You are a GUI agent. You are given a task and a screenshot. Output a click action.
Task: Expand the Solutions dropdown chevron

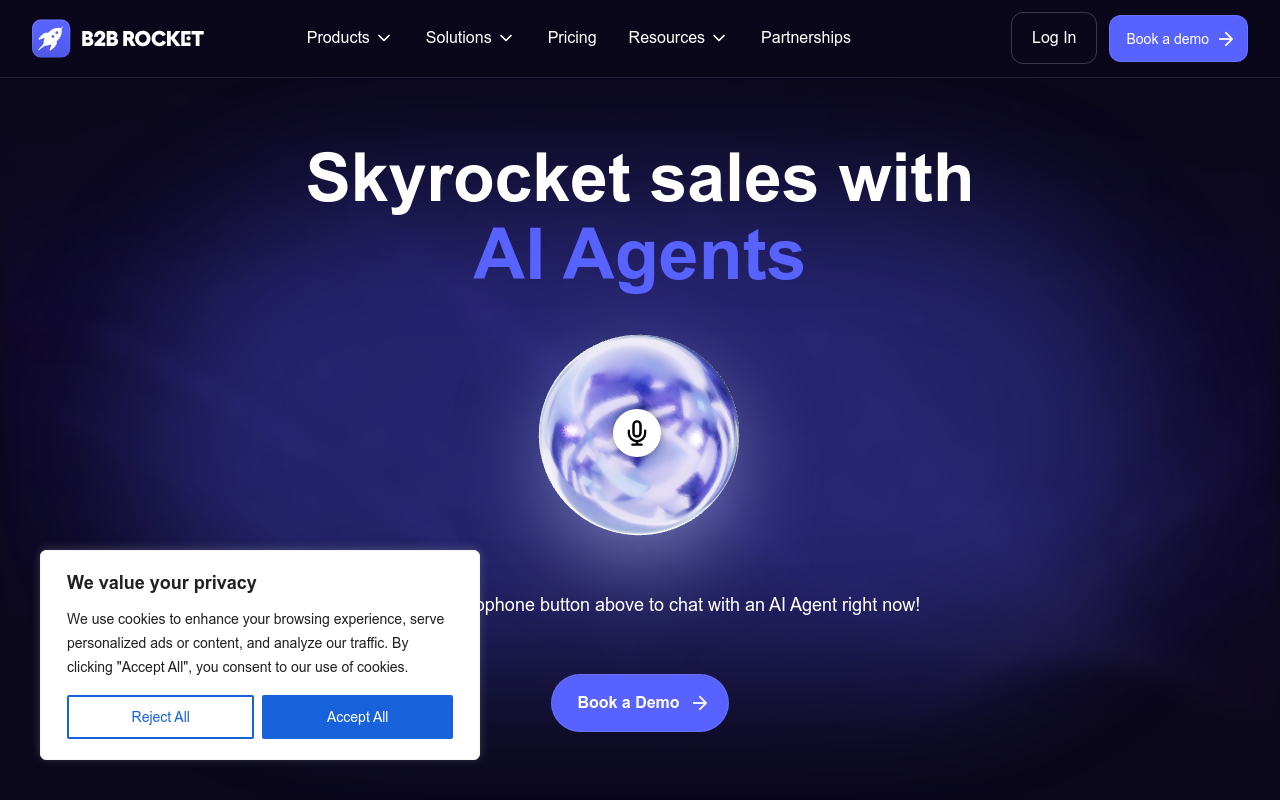pos(506,38)
